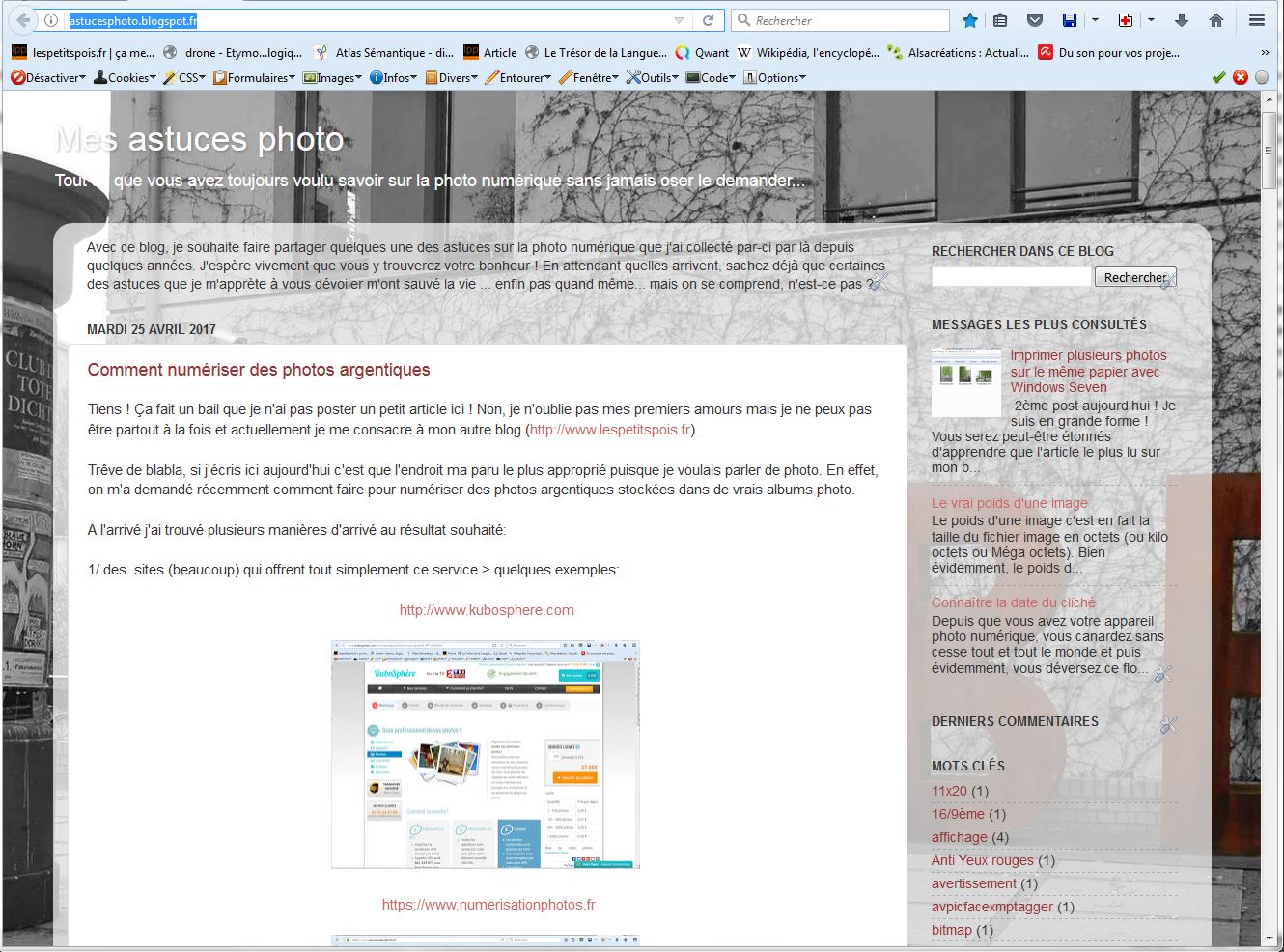Open the Pocket shield icon
Screen dimensions: 1284x952
[1034, 20]
